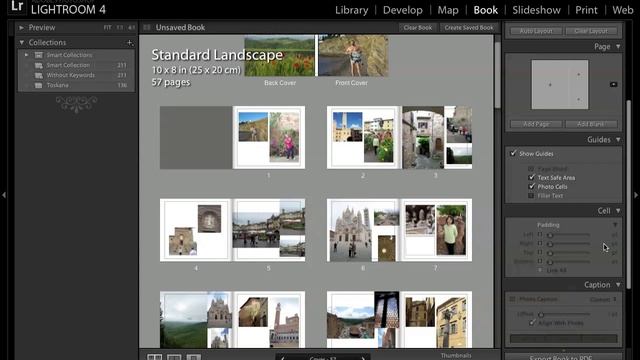Add a new collection with plus icon

pos(129,42)
